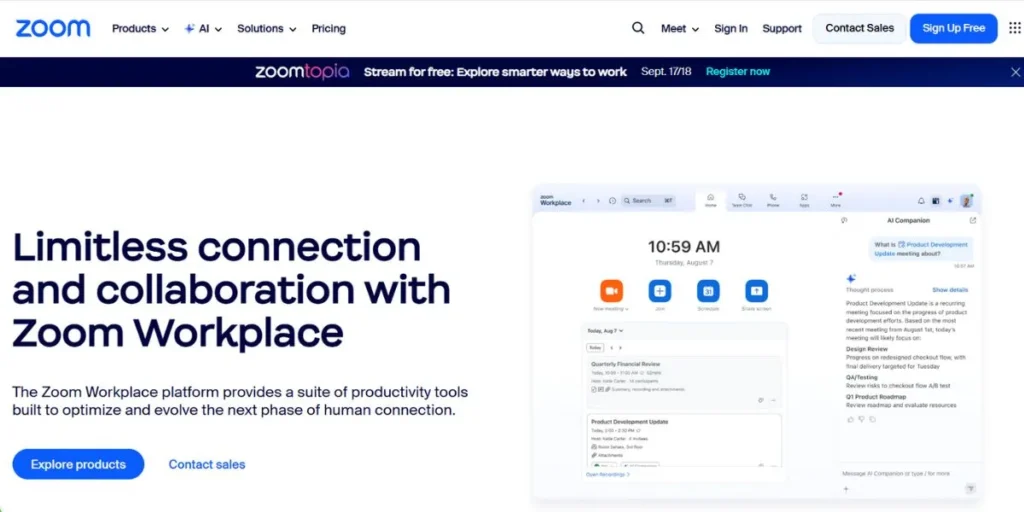Image resolution: width=1024 pixels, height=512 pixels.
Task: Click the profile avatar in Workplace mockup
Action: (x=967, y=201)
